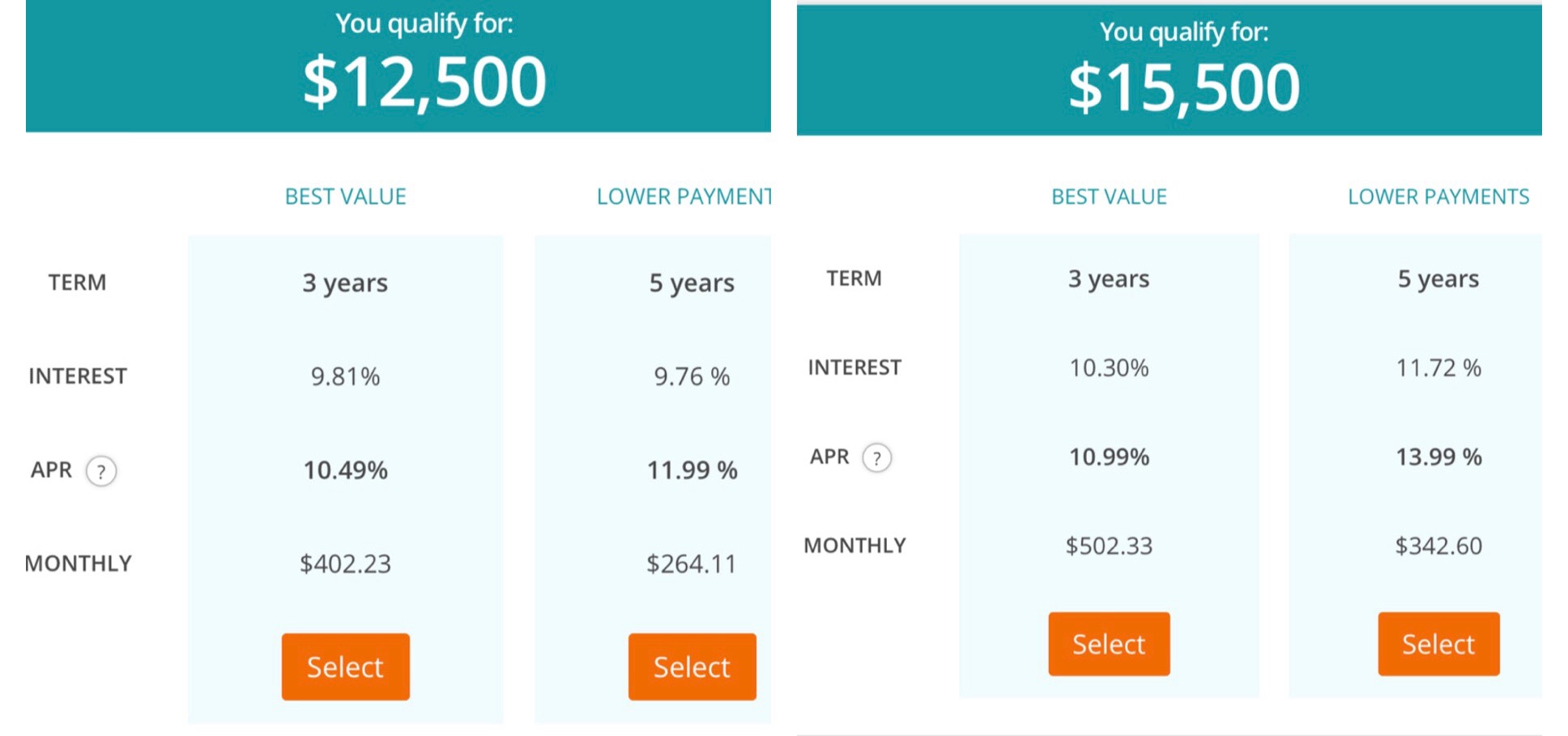Click the 10.49% APR value

pos(345,470)
